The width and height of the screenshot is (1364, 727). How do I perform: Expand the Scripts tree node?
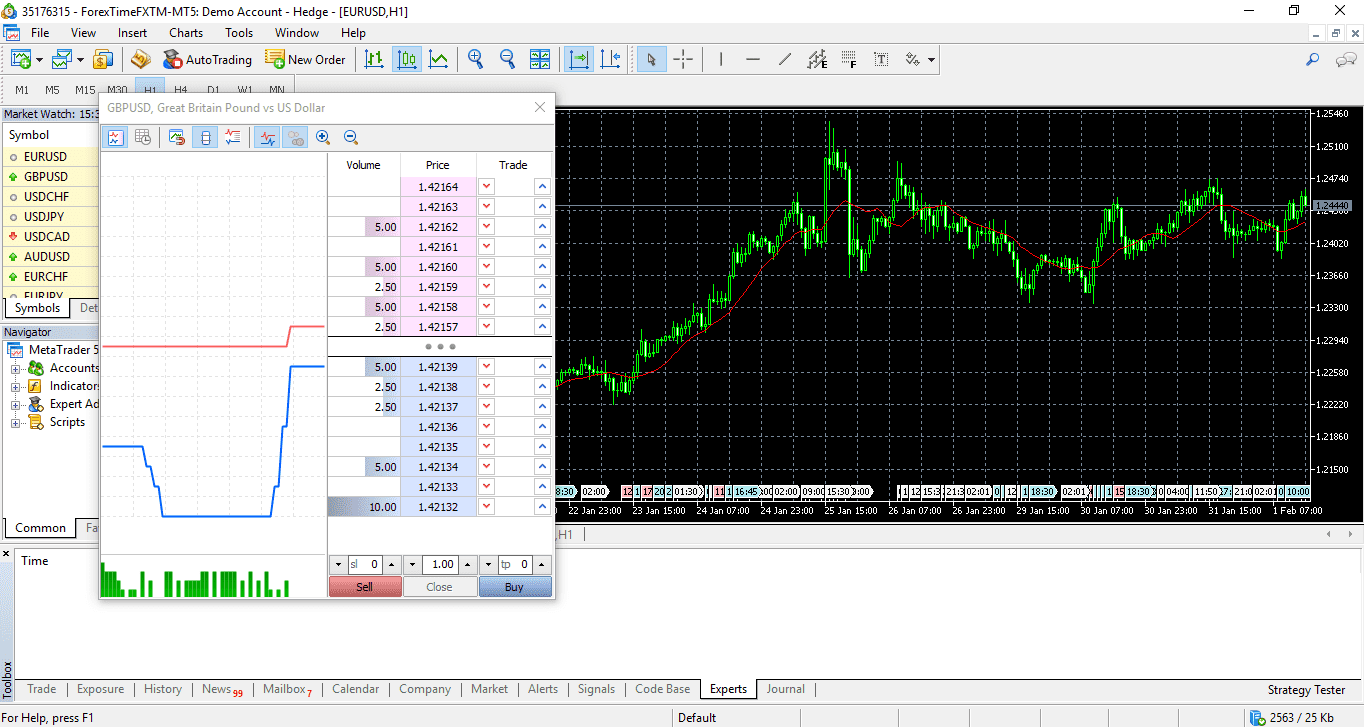(x=16, y=423)
